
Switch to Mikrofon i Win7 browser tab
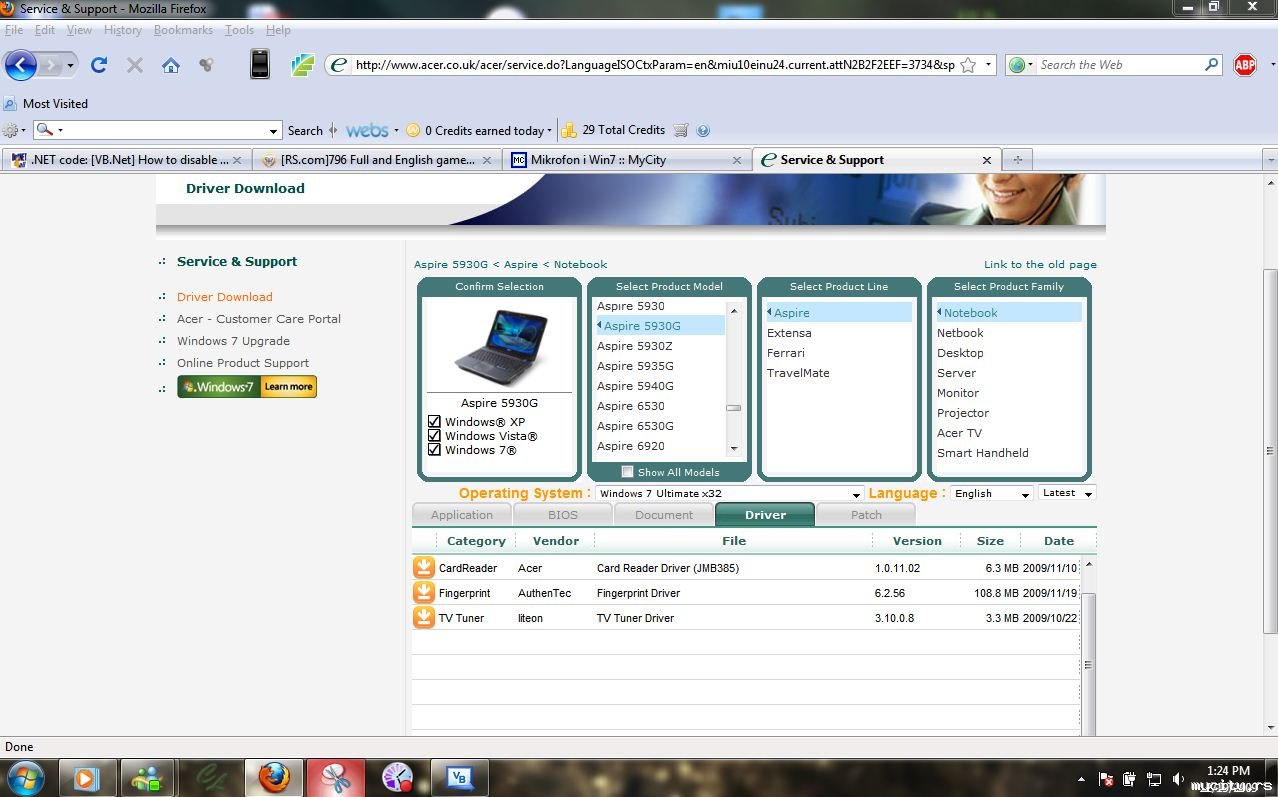pos(628,160)
